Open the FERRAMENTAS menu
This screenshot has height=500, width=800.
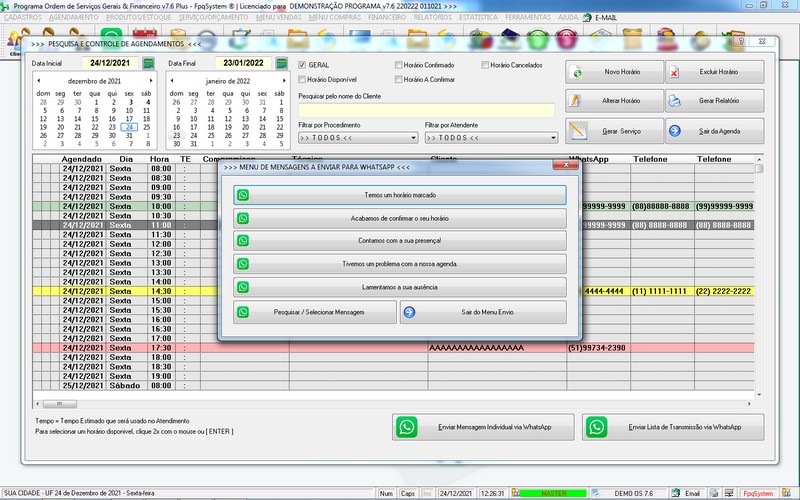point(528,17)
